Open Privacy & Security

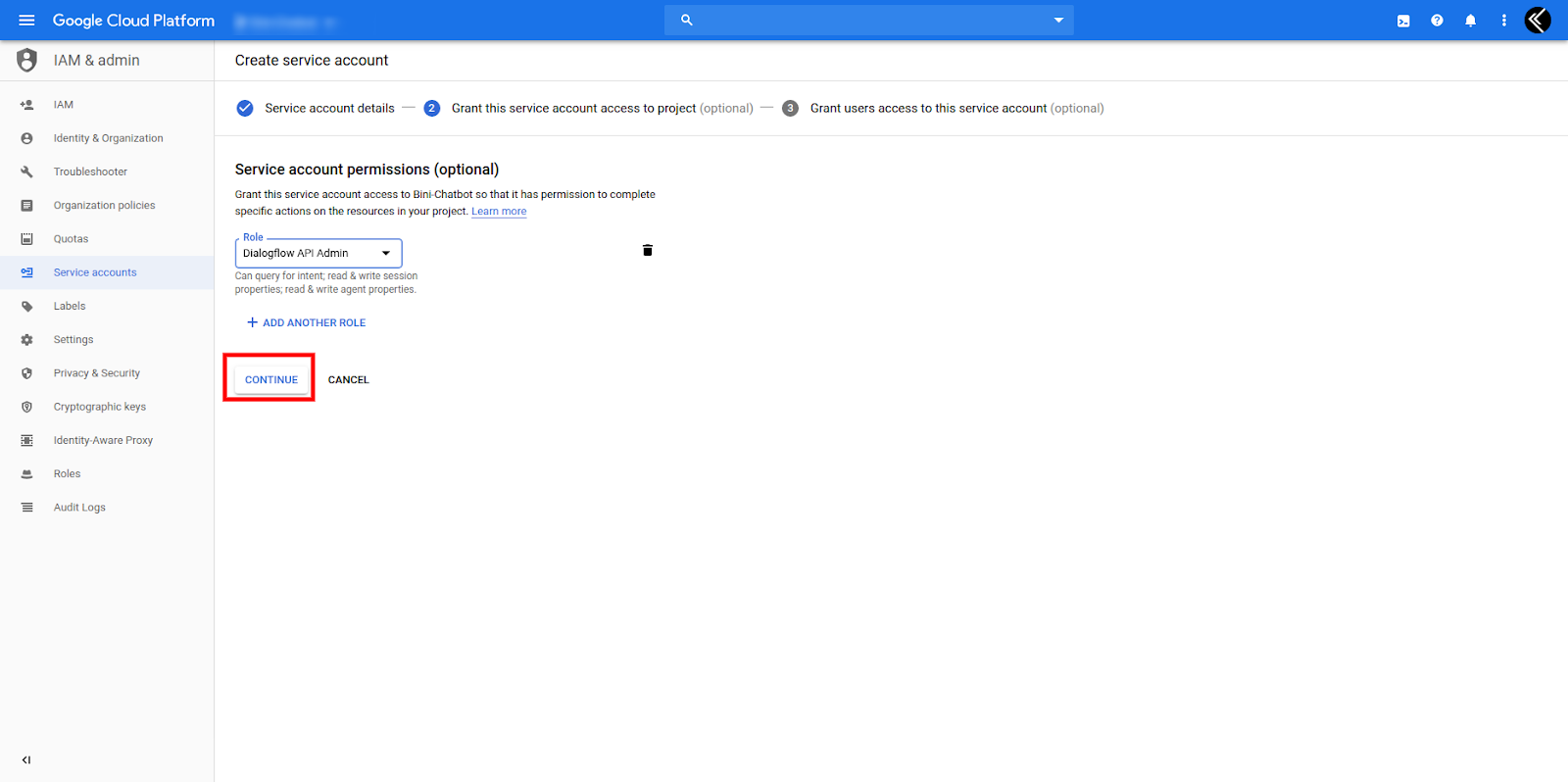pos(97,373)
